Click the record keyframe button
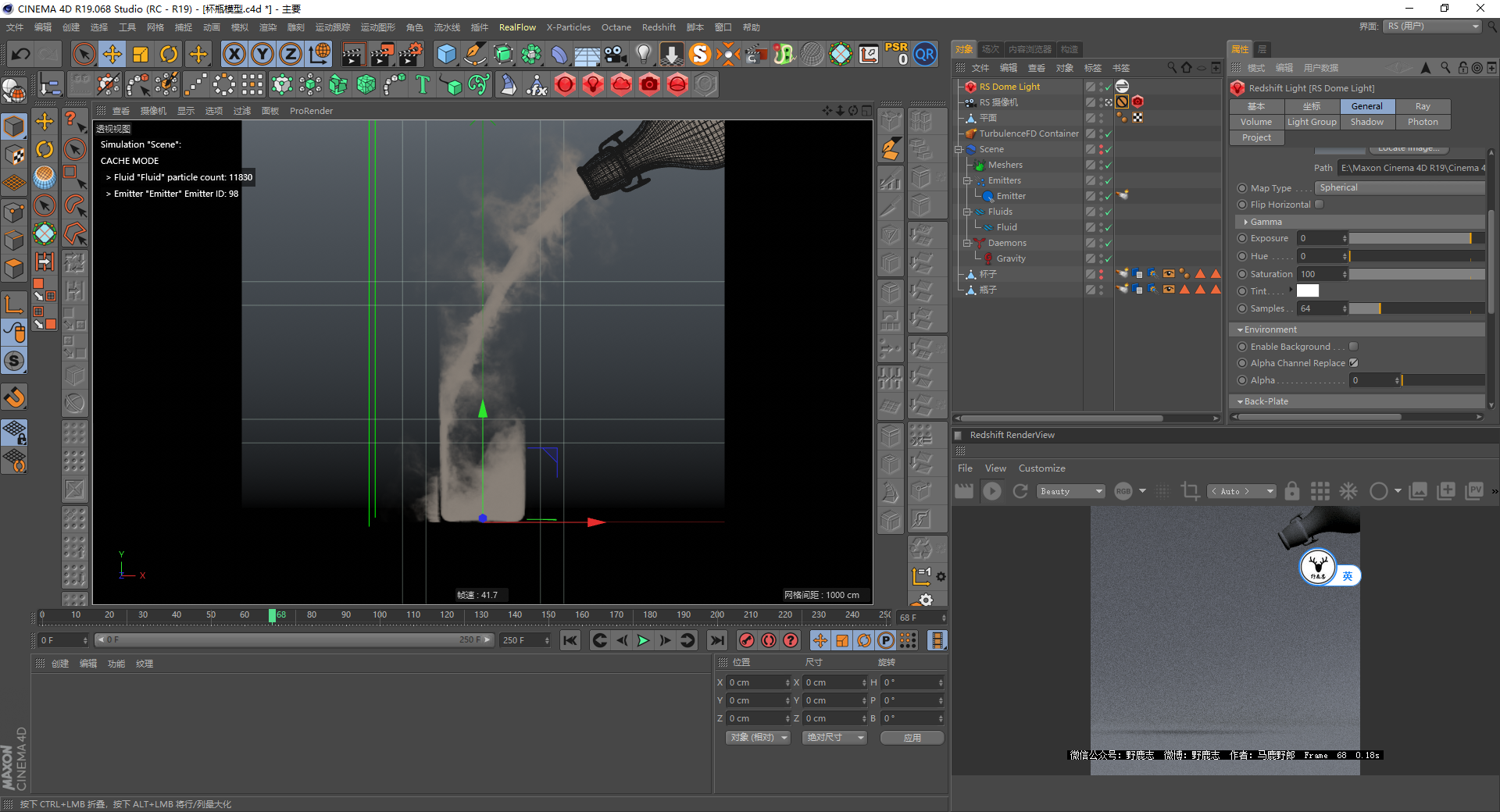 point(747,641)
